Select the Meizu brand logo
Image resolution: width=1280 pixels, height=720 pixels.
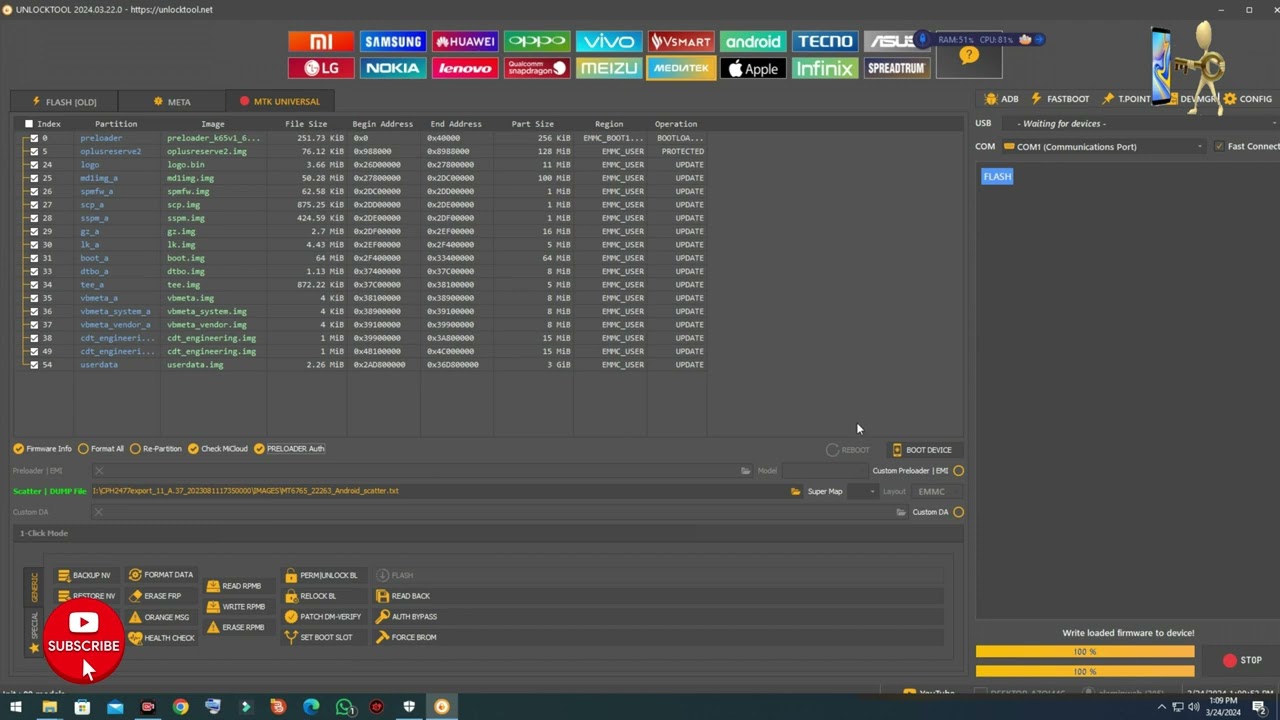click(x=609, y=68)
